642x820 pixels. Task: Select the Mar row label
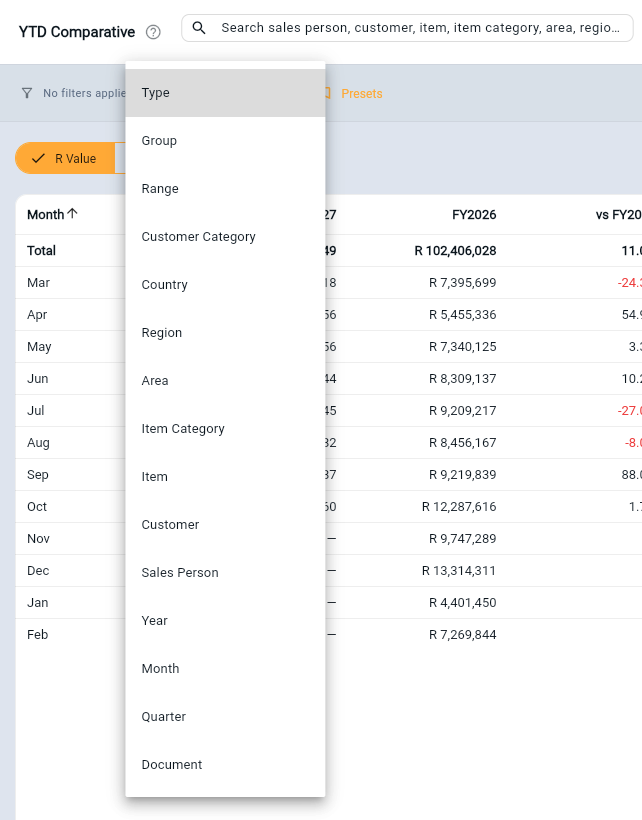click(x=38, y=283)
